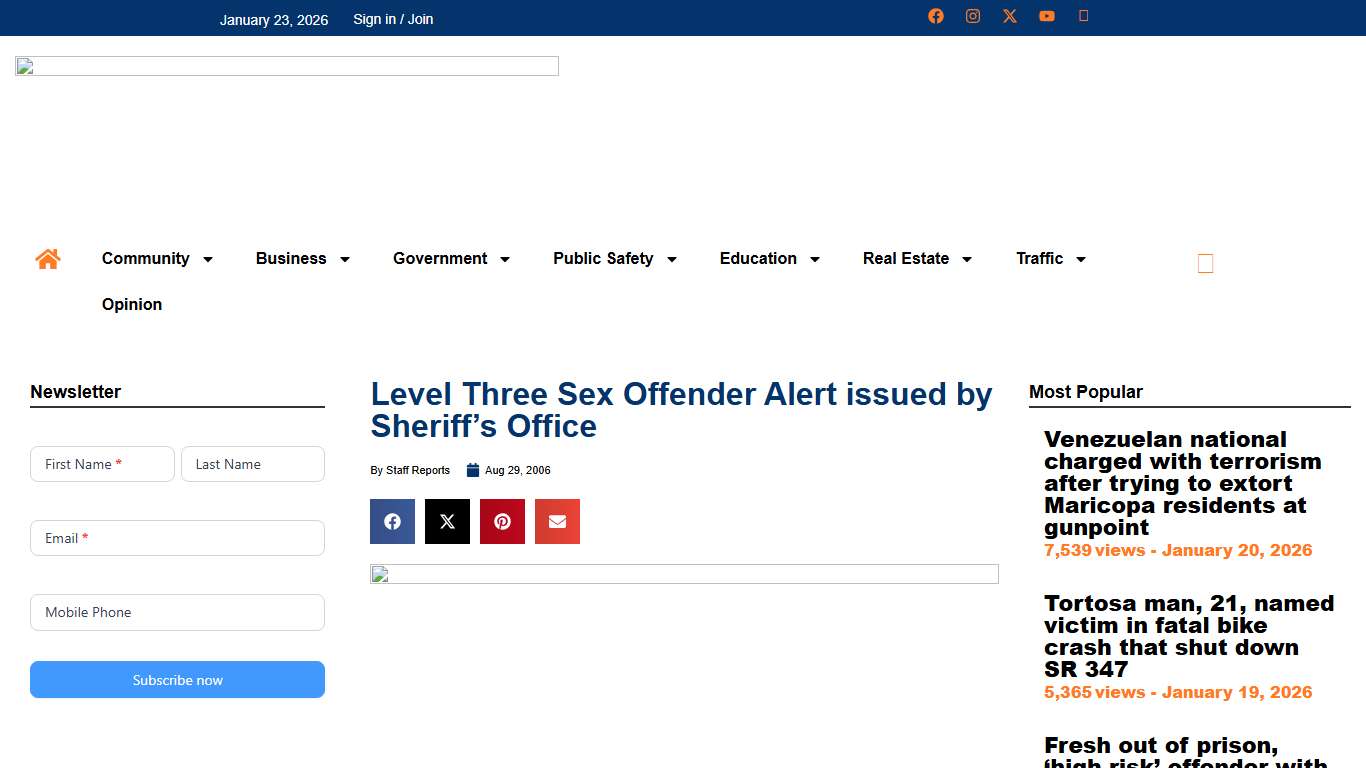Image resolution: width=1366 pixels, height=768 pixels.
Task: Share the article on Pinterest
Action: 502,521
